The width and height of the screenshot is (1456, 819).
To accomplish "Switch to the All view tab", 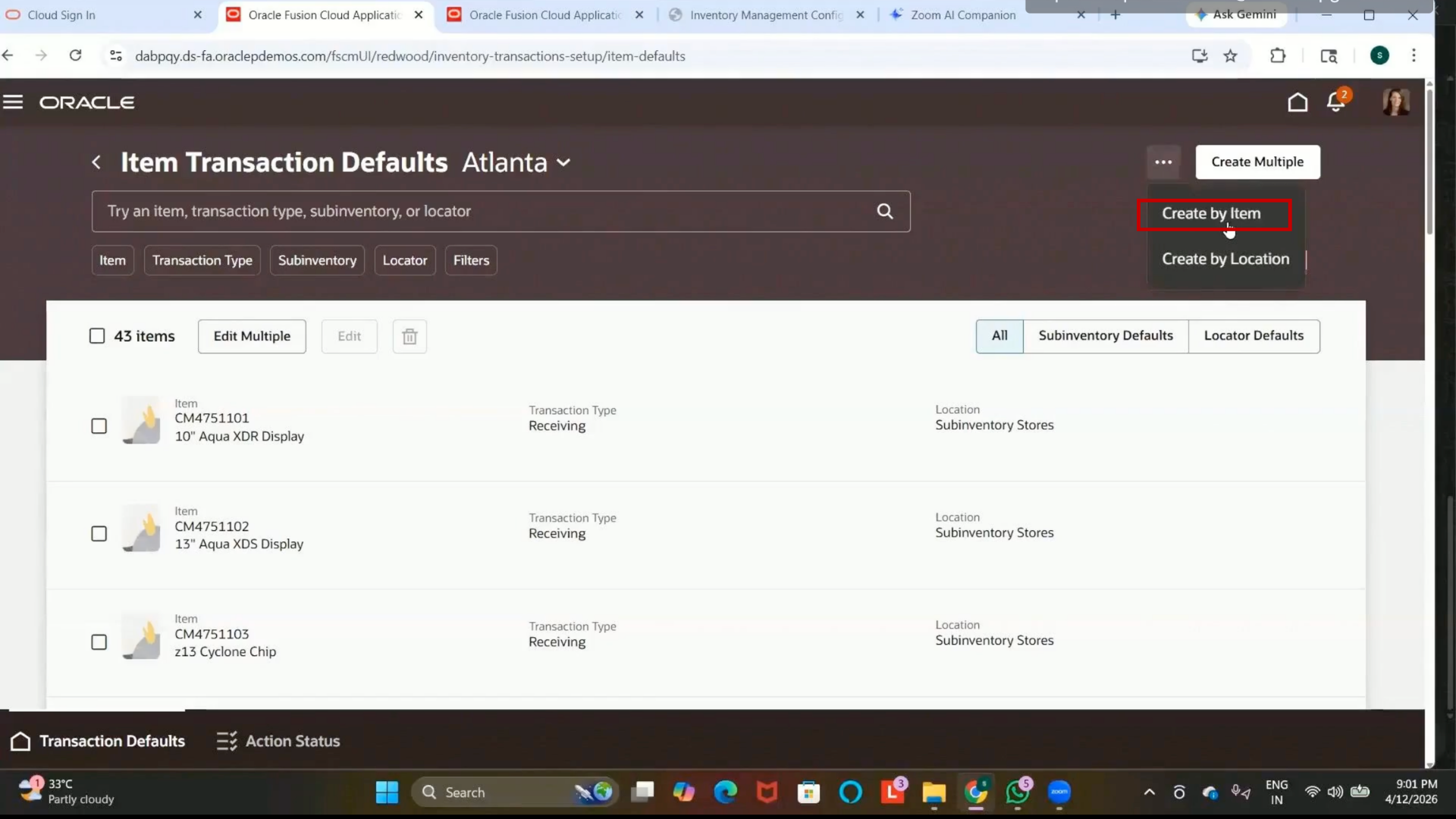I will pyautogui.click(x=999, y=336).
